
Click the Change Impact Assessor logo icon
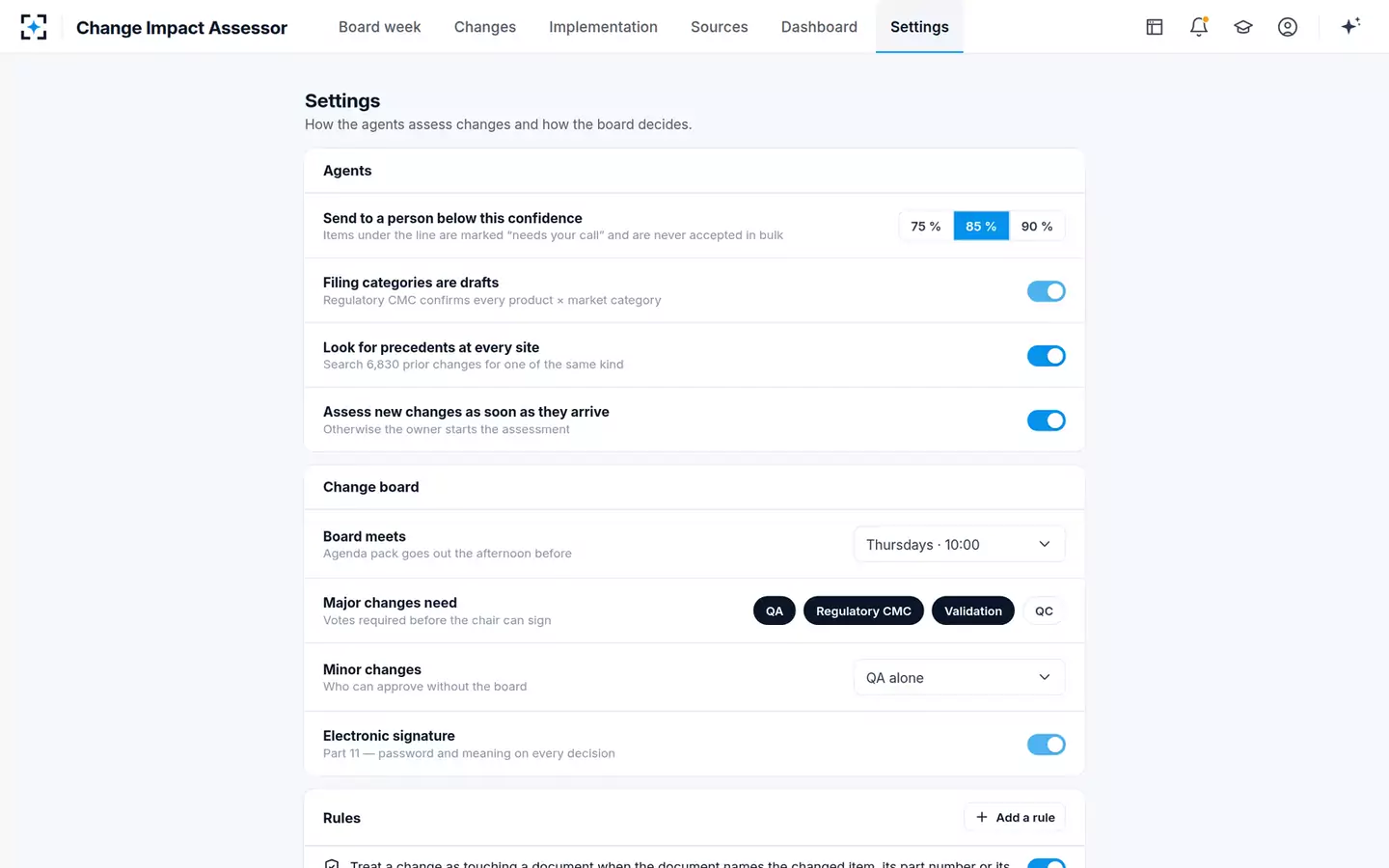point(34,27)
